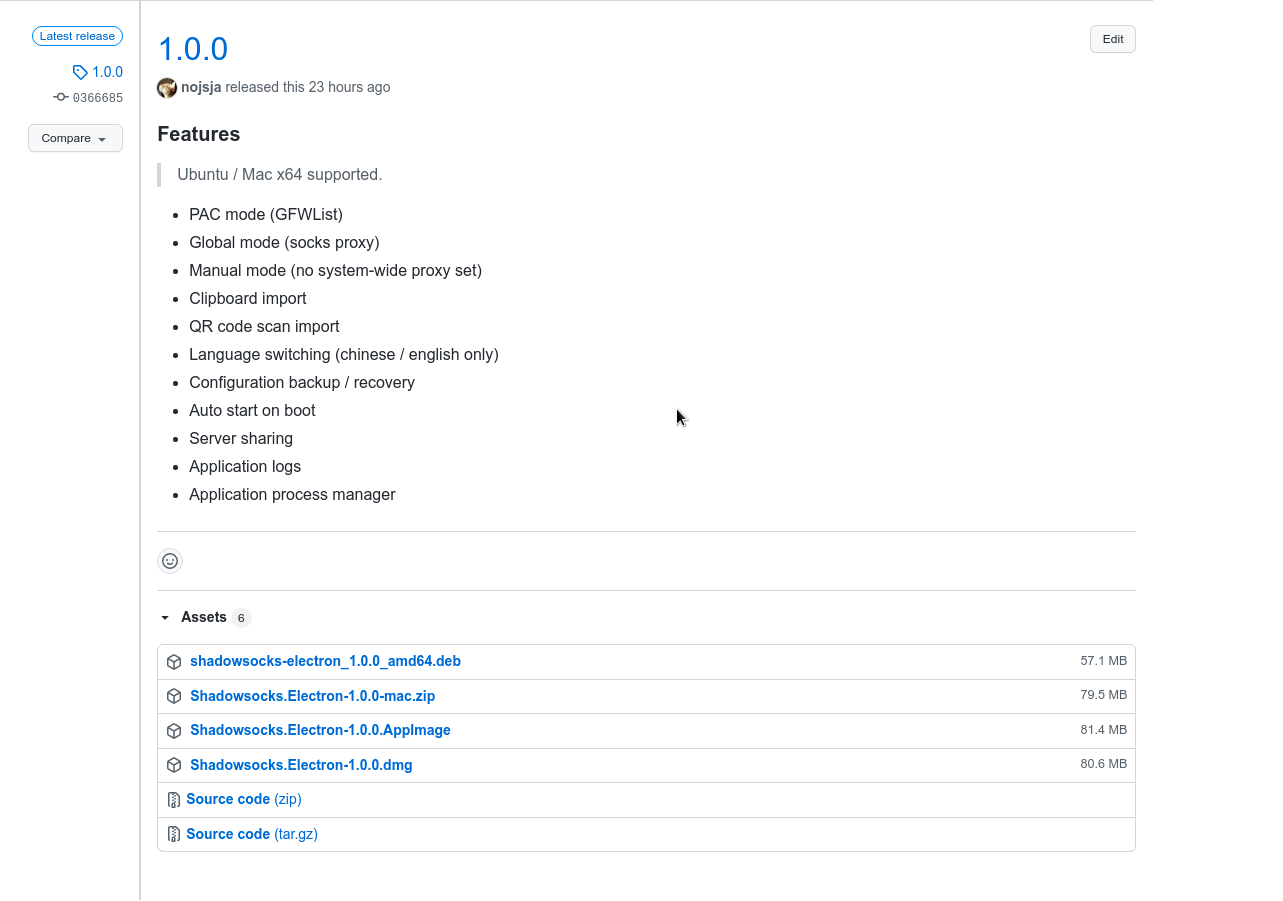Viewport: 1283px width, 901px height.
Task: Click the commit icon next to 0366685
Action: [x=61, y=97]
